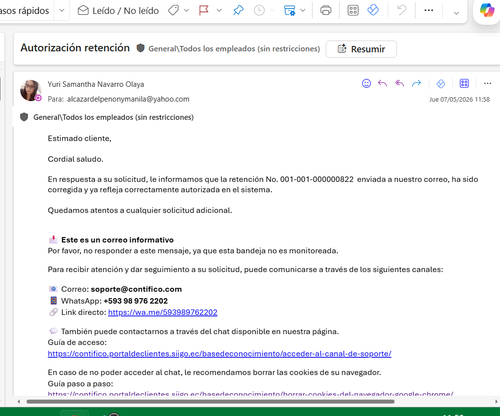Screen dimensions: 500x416
Task: Click the line Quedamos atentos a cualquier solicitud adicional
Action: (140, 210)
